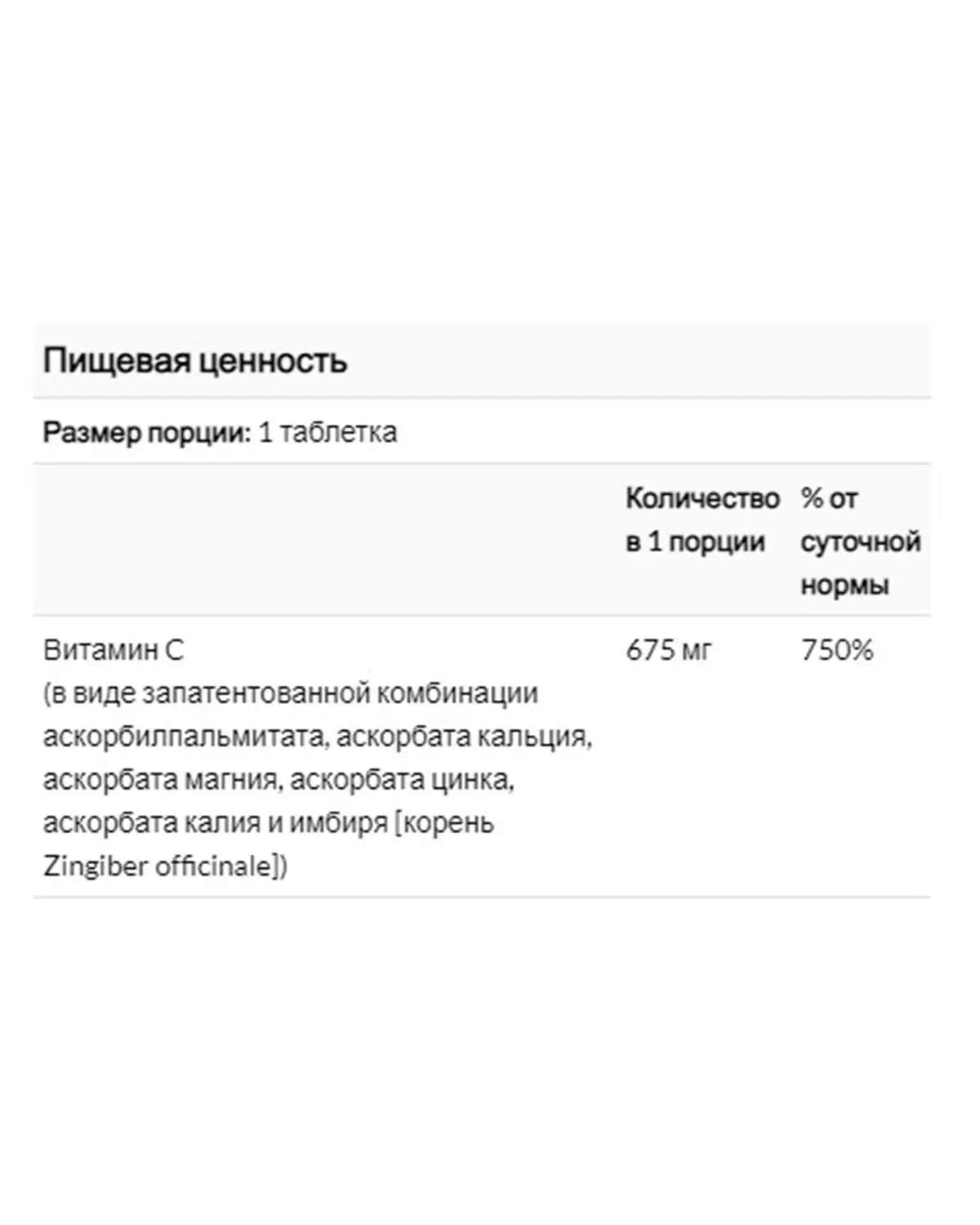Click the "% от" header text

tap(829, 498)
